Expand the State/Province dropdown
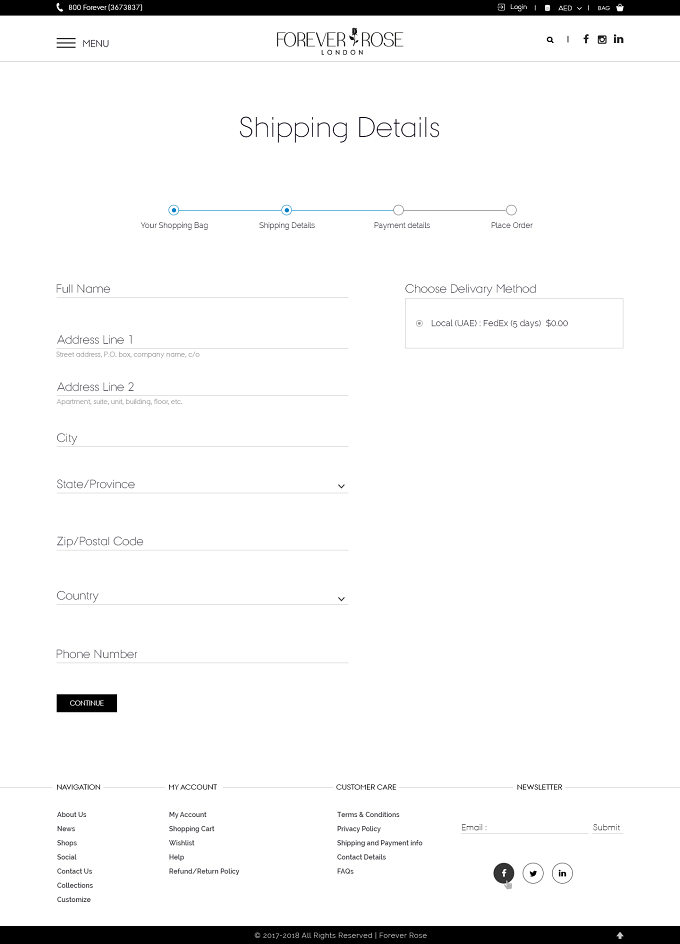 (202, 485)
